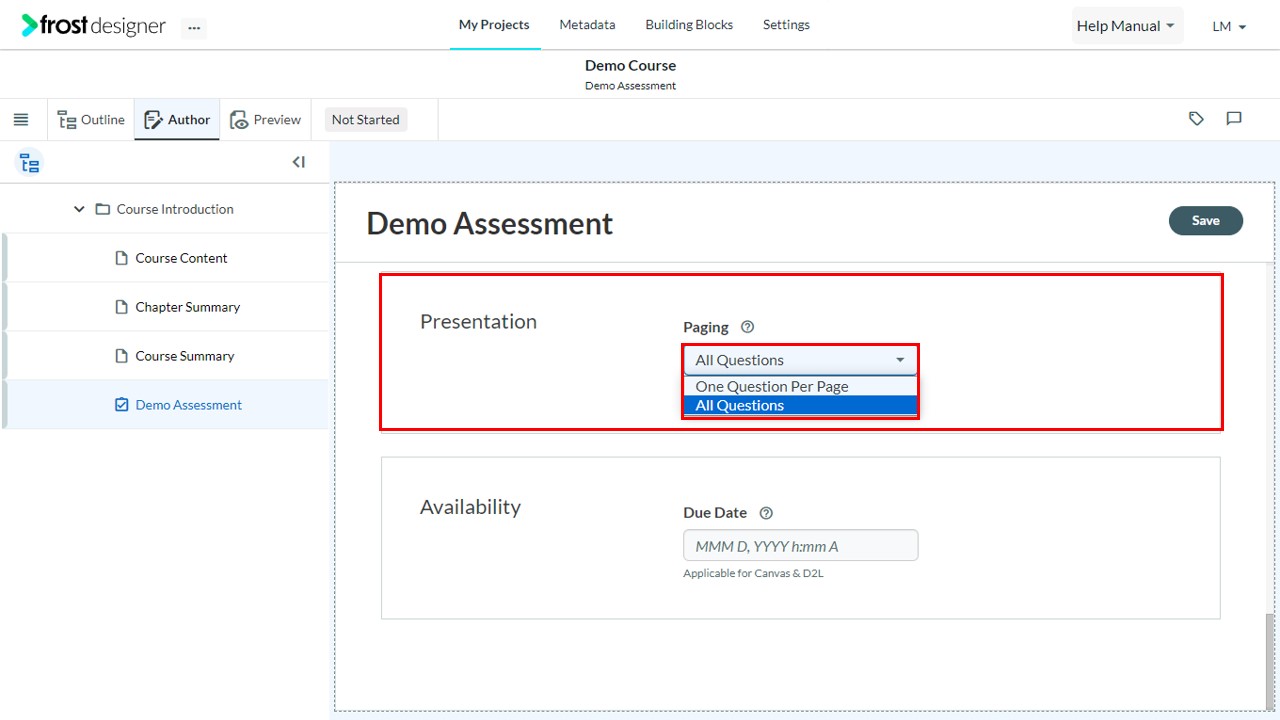Select Chapter Summary in the tree
The image size is (1280, 720).
(x=188, y=307)
